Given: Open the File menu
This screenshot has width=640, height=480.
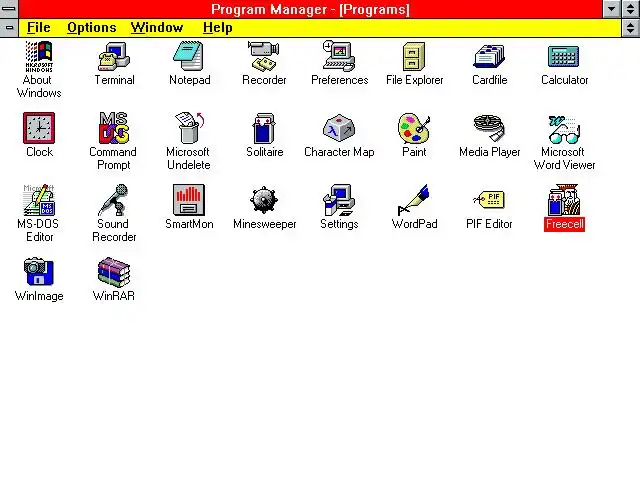Looking at the screenshot, I should coord(39,28).
